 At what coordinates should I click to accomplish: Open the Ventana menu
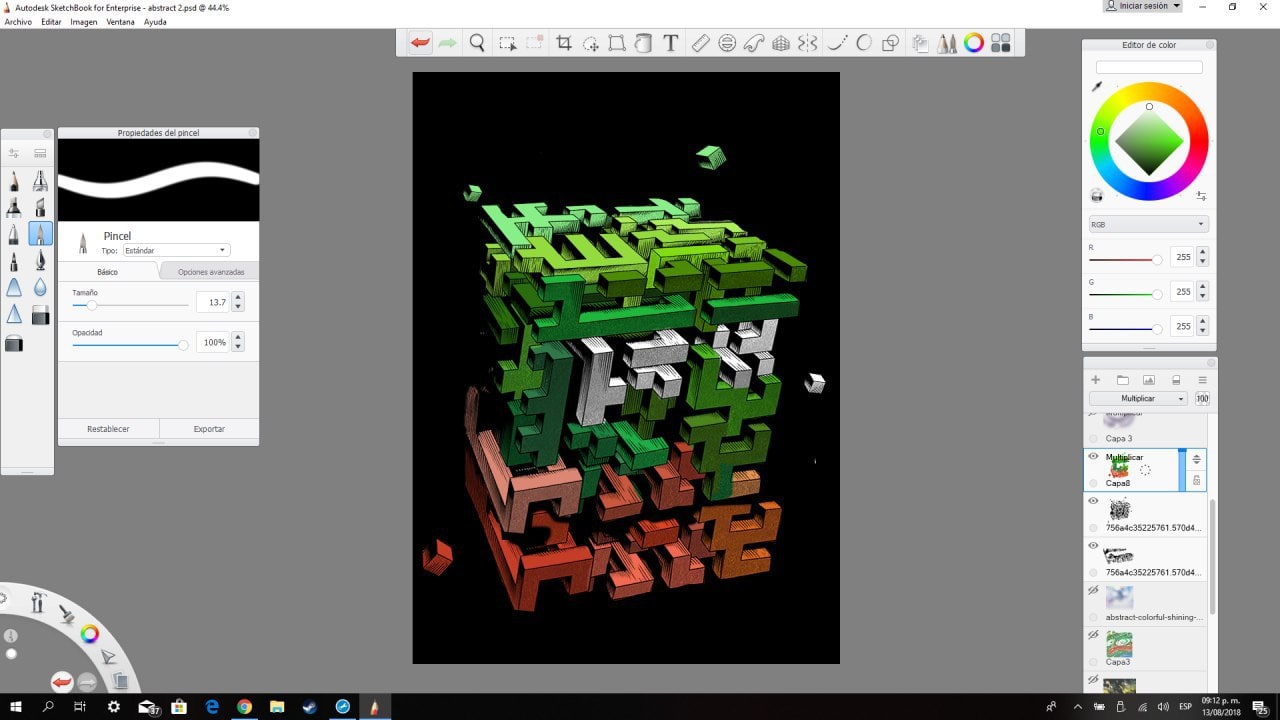click(x=120, y=21)
